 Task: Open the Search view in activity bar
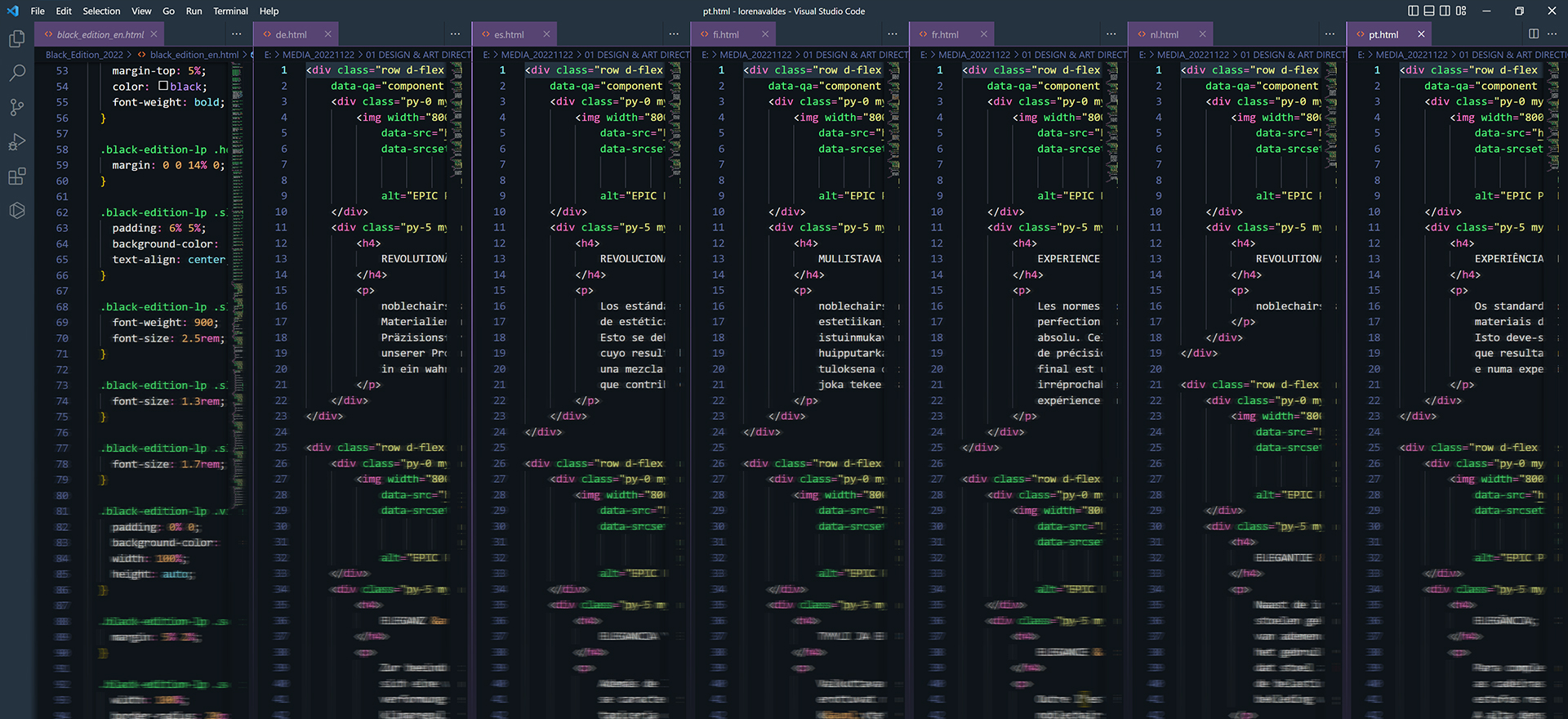[x=16, y=74]
